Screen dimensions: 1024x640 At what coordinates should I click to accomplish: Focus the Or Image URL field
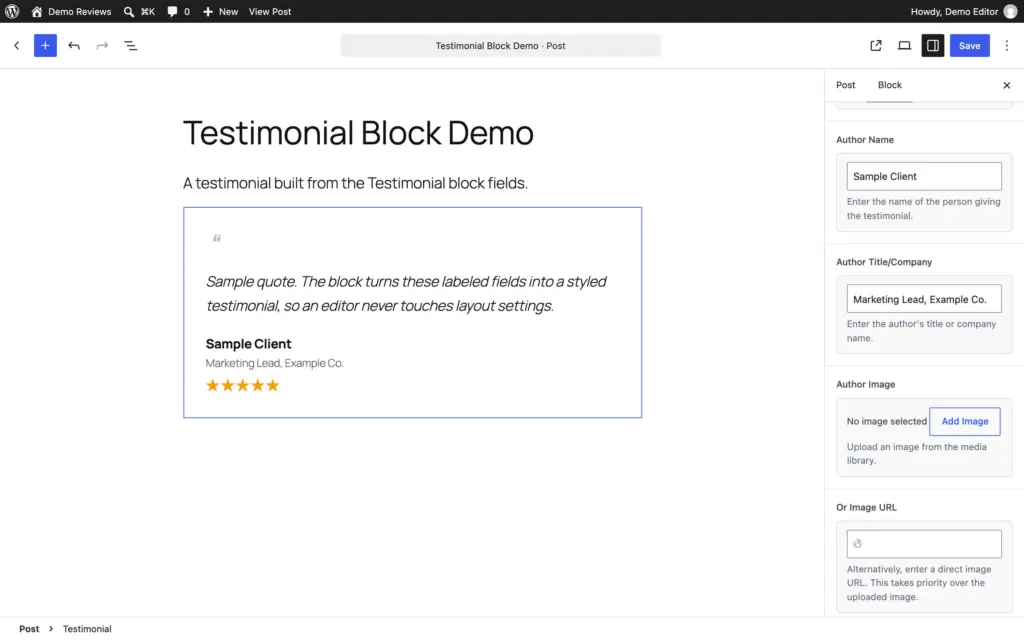coord(923,544)
